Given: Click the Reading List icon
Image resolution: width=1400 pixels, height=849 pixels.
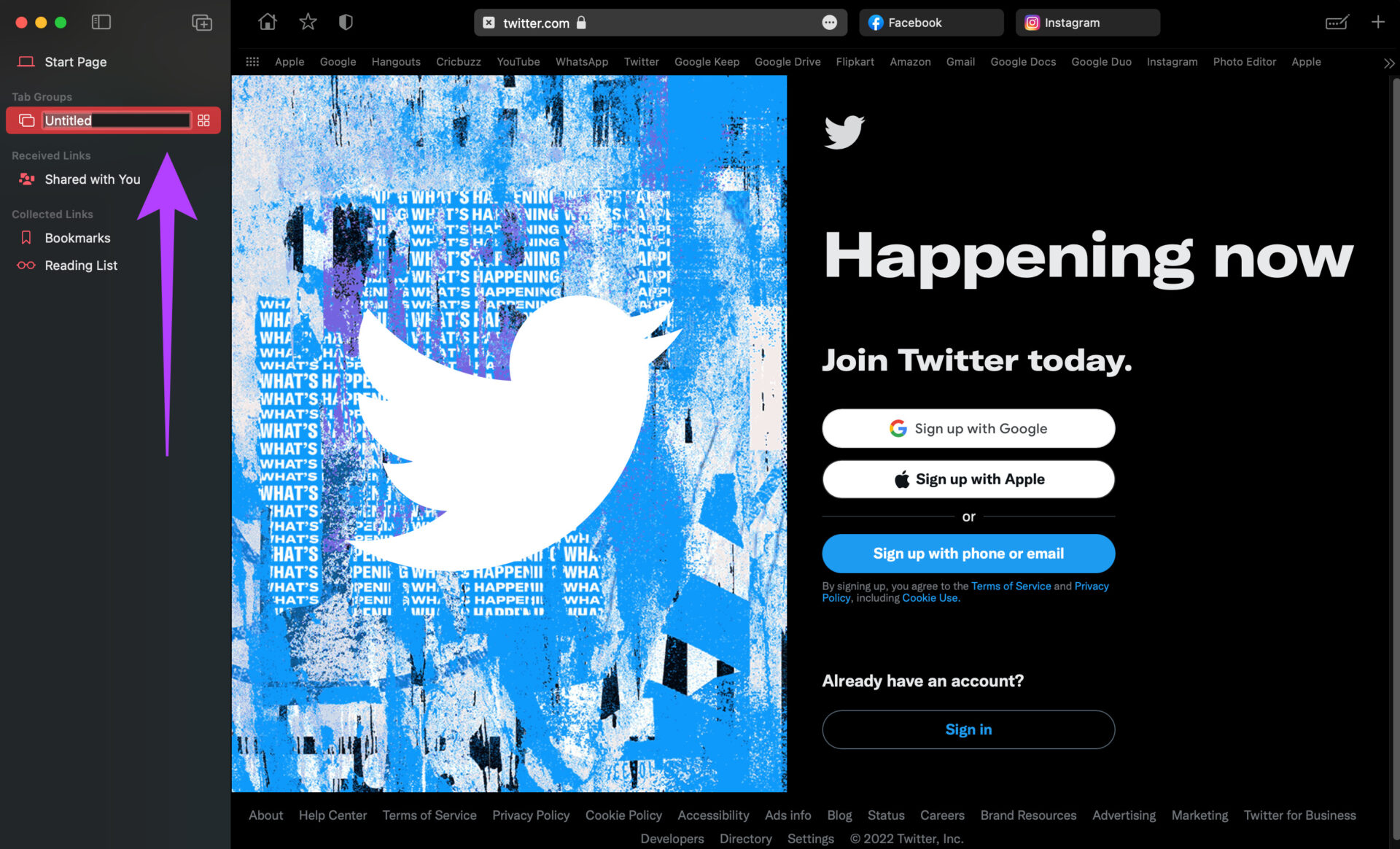Looking at the screenshot, I should 26,265.
